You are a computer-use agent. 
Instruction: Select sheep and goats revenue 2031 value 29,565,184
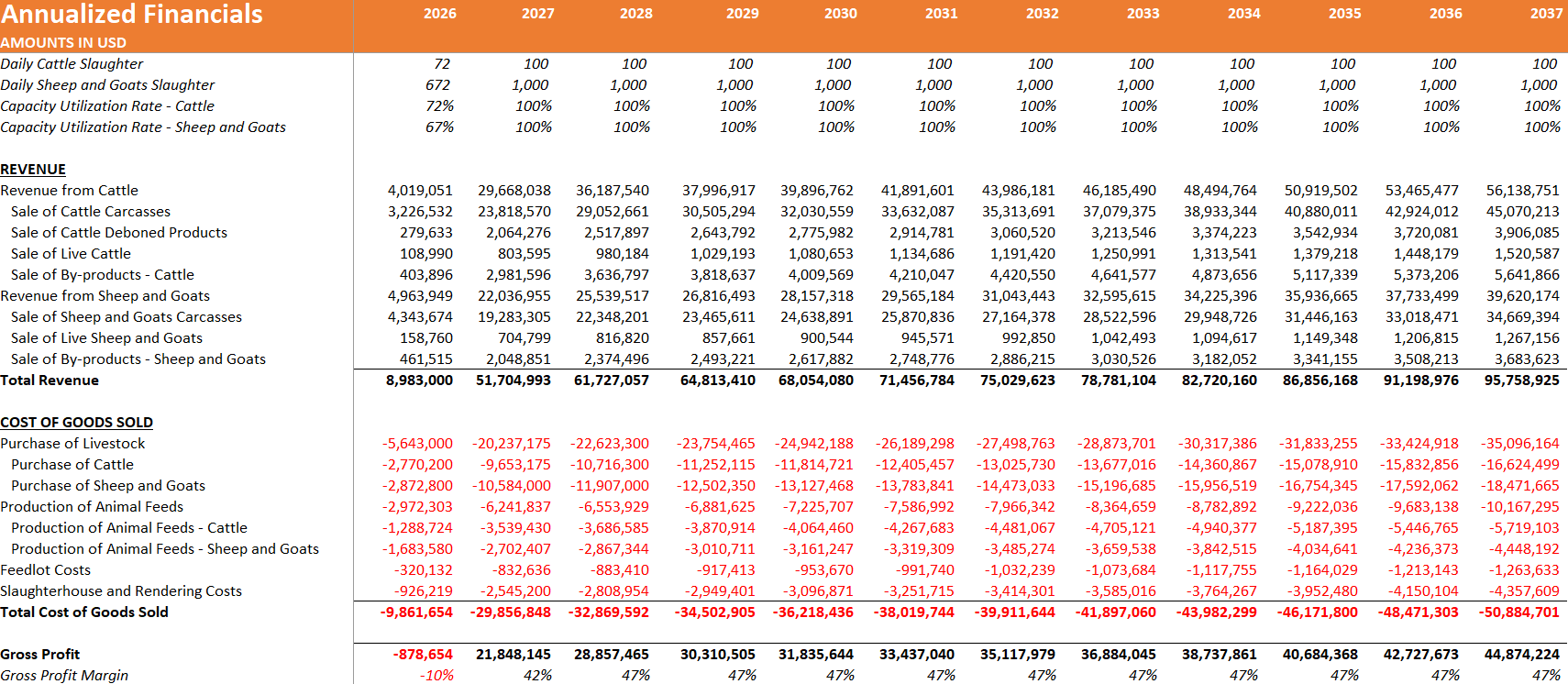point(918,295)
